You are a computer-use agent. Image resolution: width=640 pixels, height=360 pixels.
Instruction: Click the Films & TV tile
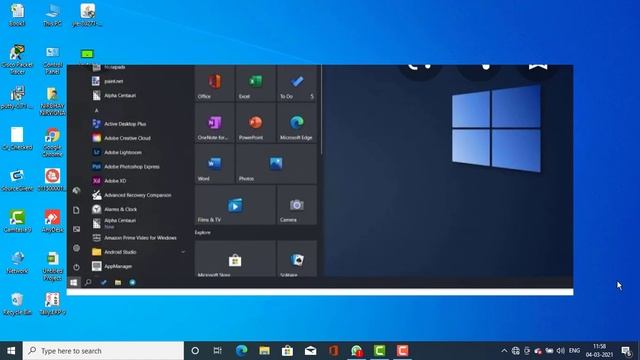[x=235, y=205]
